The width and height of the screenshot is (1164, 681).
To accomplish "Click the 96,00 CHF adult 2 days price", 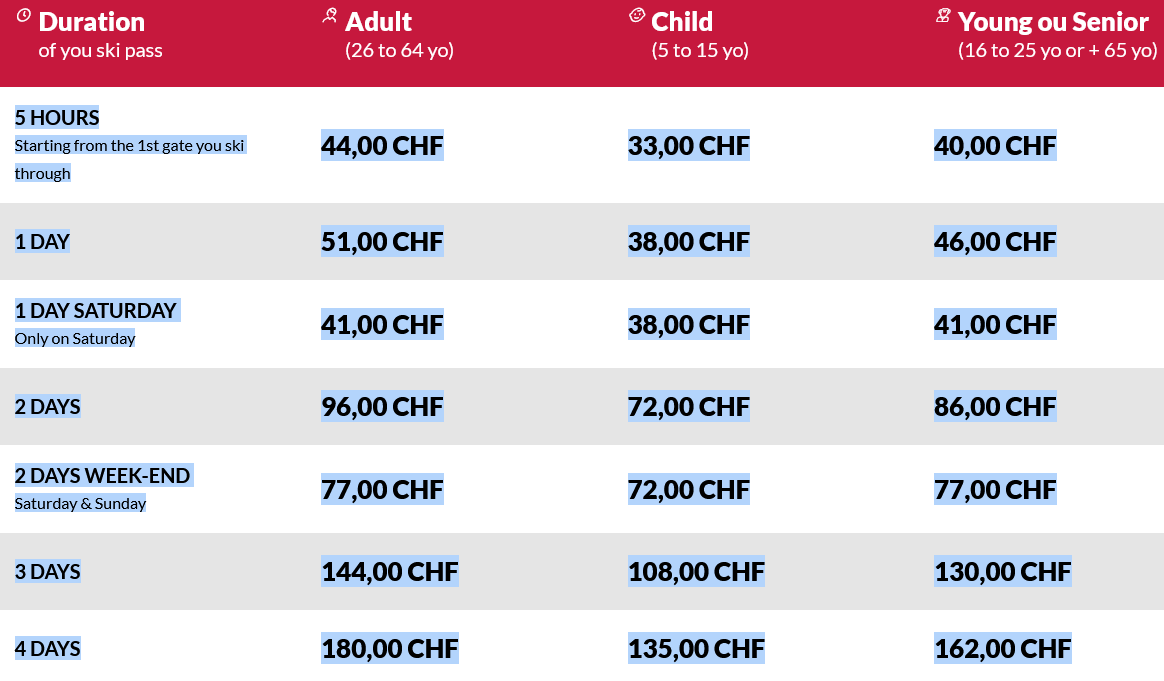I will coord(382,407).
